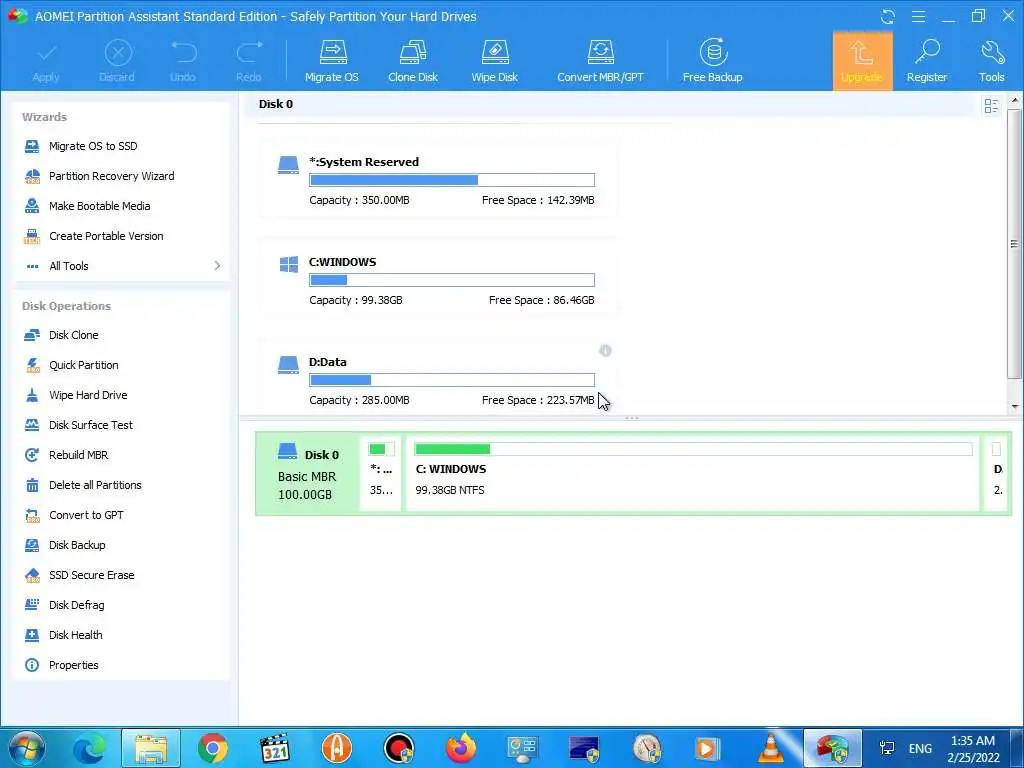Click the D:Data usage bar
The height and width of the screenshot is (768, 1024).
coord(452,380)
